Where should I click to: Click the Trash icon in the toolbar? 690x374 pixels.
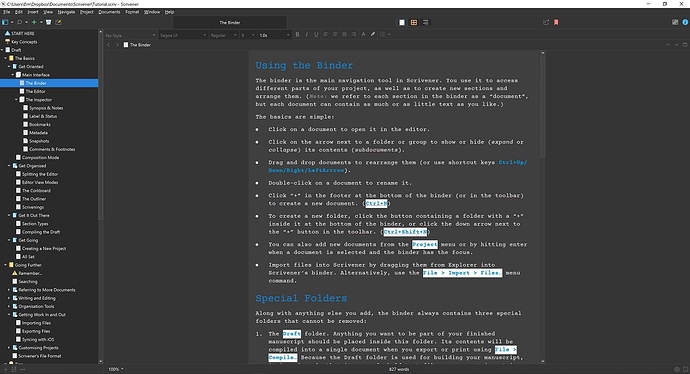pyautogui.click(x=48, y=22)
